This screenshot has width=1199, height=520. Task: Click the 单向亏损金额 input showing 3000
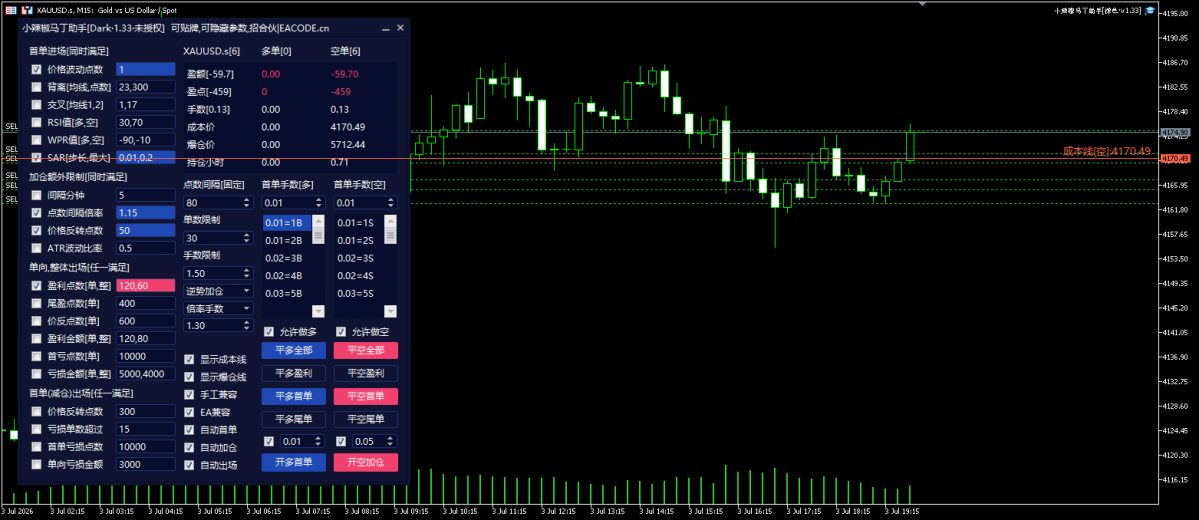click(145, 464)
